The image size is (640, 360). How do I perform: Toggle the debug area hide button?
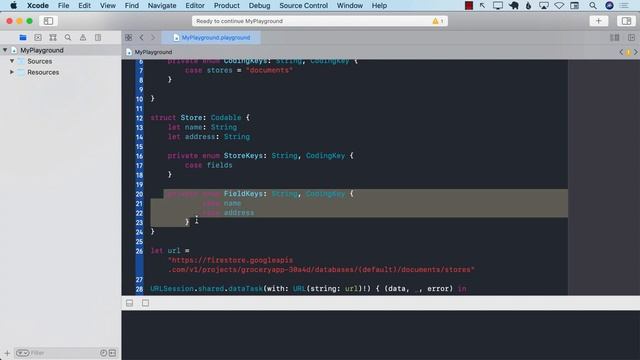point(129,303)
